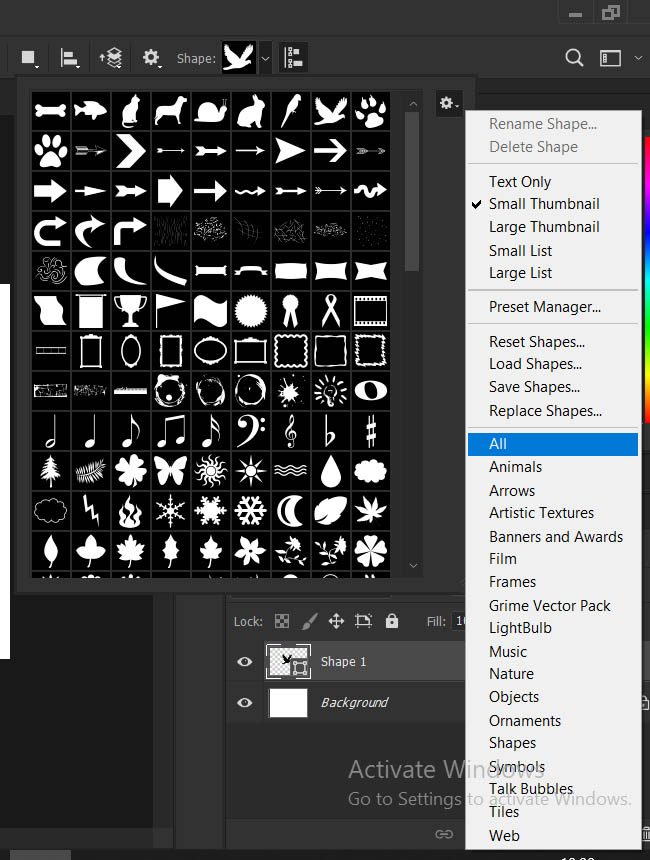The width and height of the screenshot is (650, 860).
Task: Select Save Shapes menu item
Action: pos(534,387)
